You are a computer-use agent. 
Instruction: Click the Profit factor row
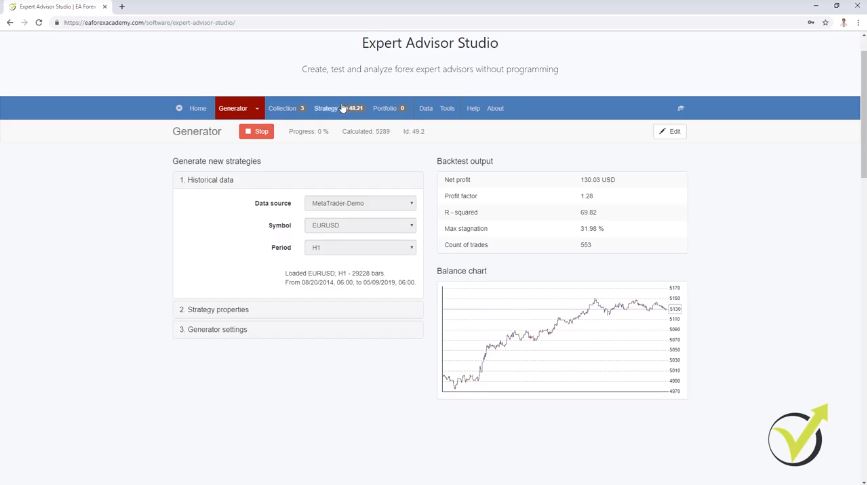click(562, 196)
